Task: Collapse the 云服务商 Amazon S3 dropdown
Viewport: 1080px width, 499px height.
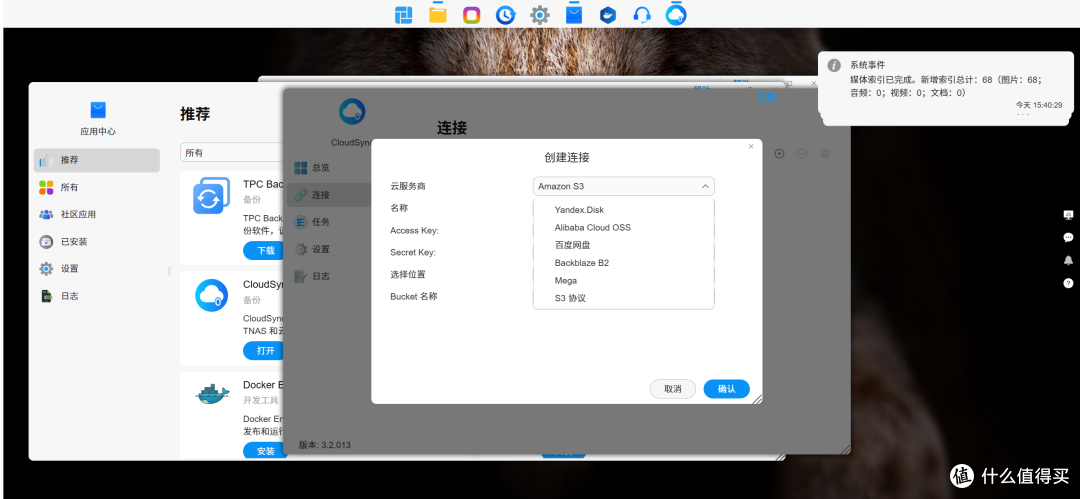Action: [623, 186]
